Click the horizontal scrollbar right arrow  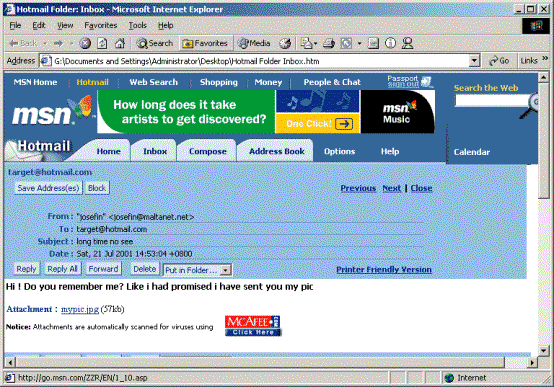click(x=532, y=362)
